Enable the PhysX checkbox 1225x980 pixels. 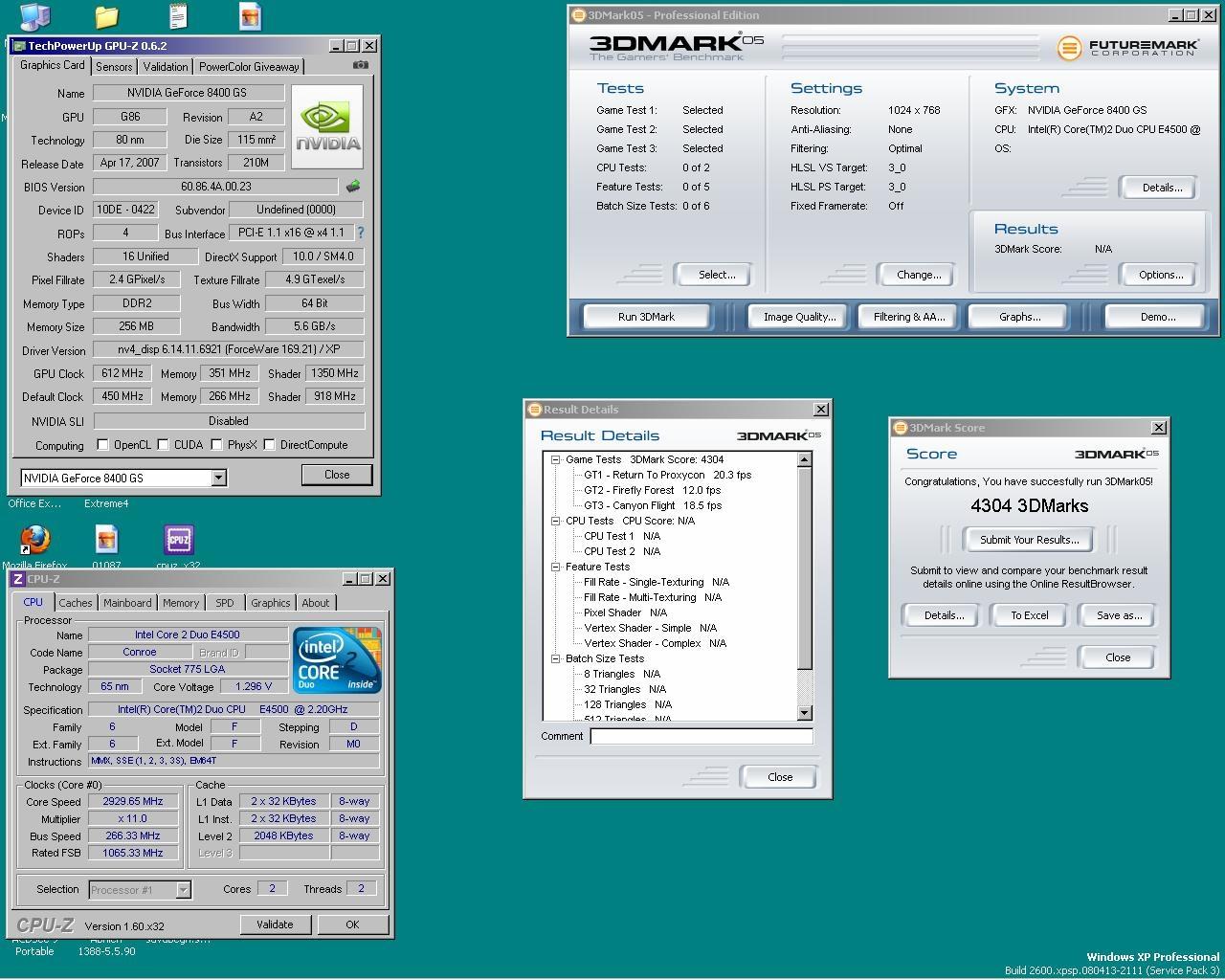tap(217, 445)
